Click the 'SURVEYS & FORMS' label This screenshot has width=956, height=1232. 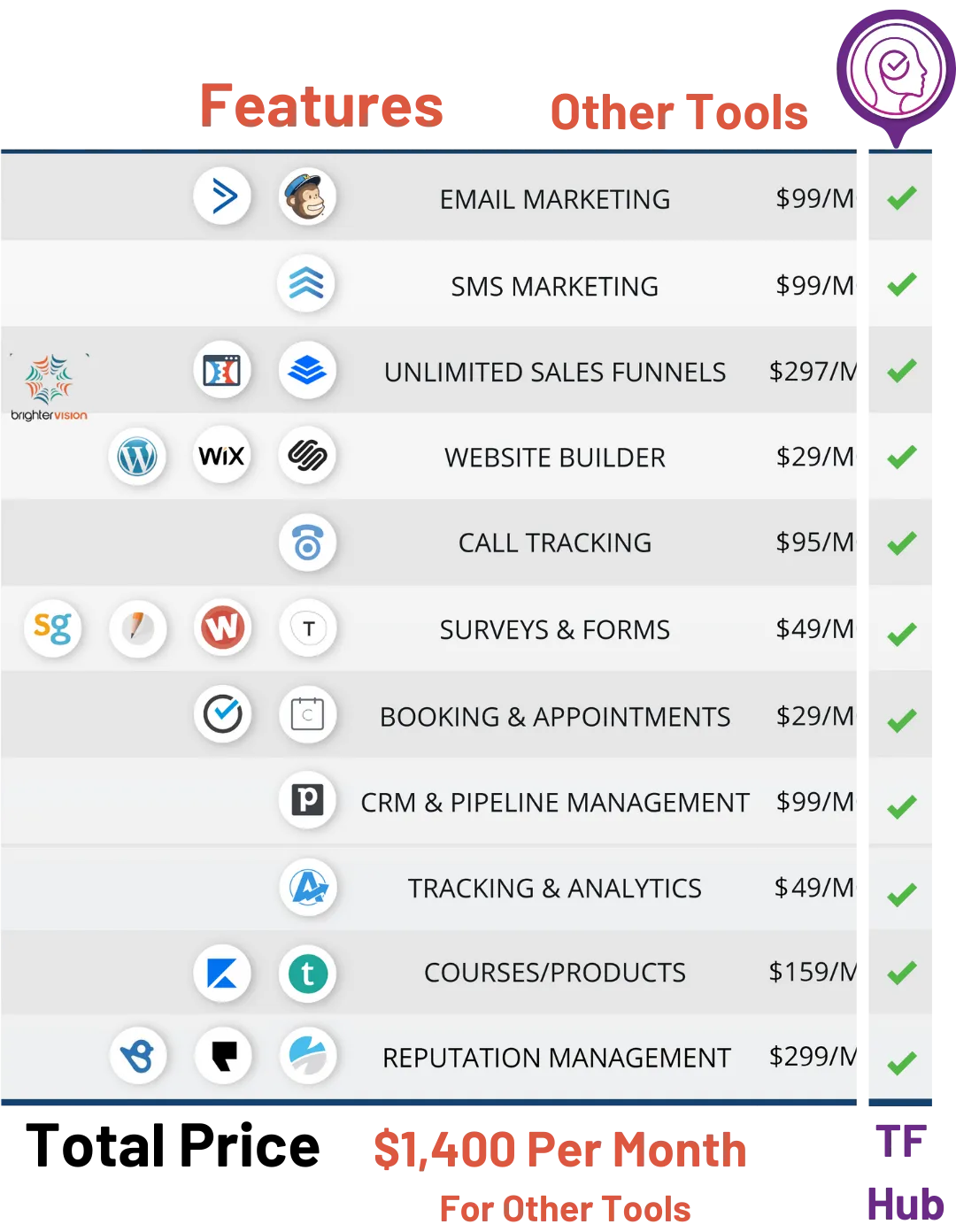555,629
